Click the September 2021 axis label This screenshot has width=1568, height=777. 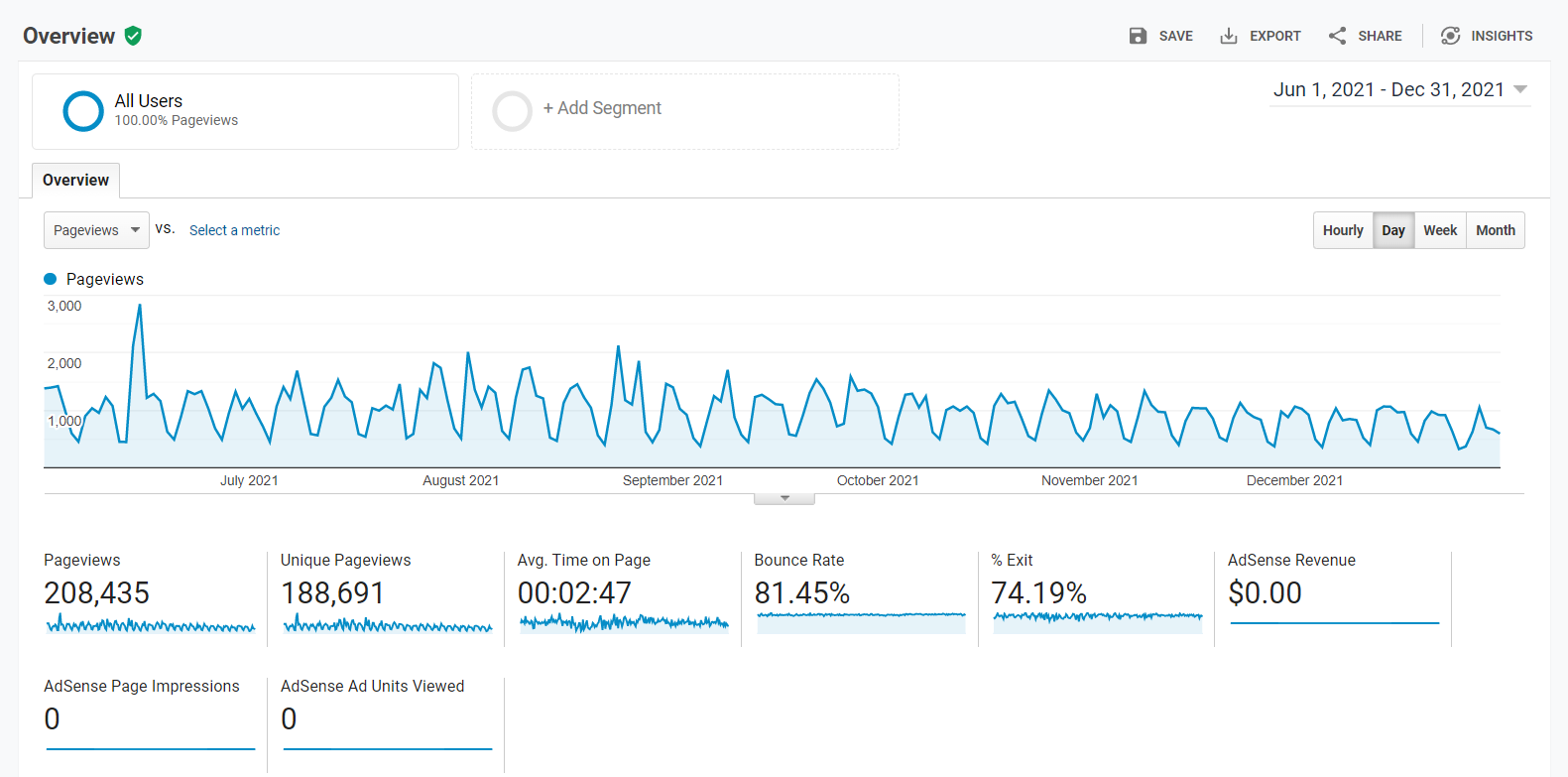point(673,480)
